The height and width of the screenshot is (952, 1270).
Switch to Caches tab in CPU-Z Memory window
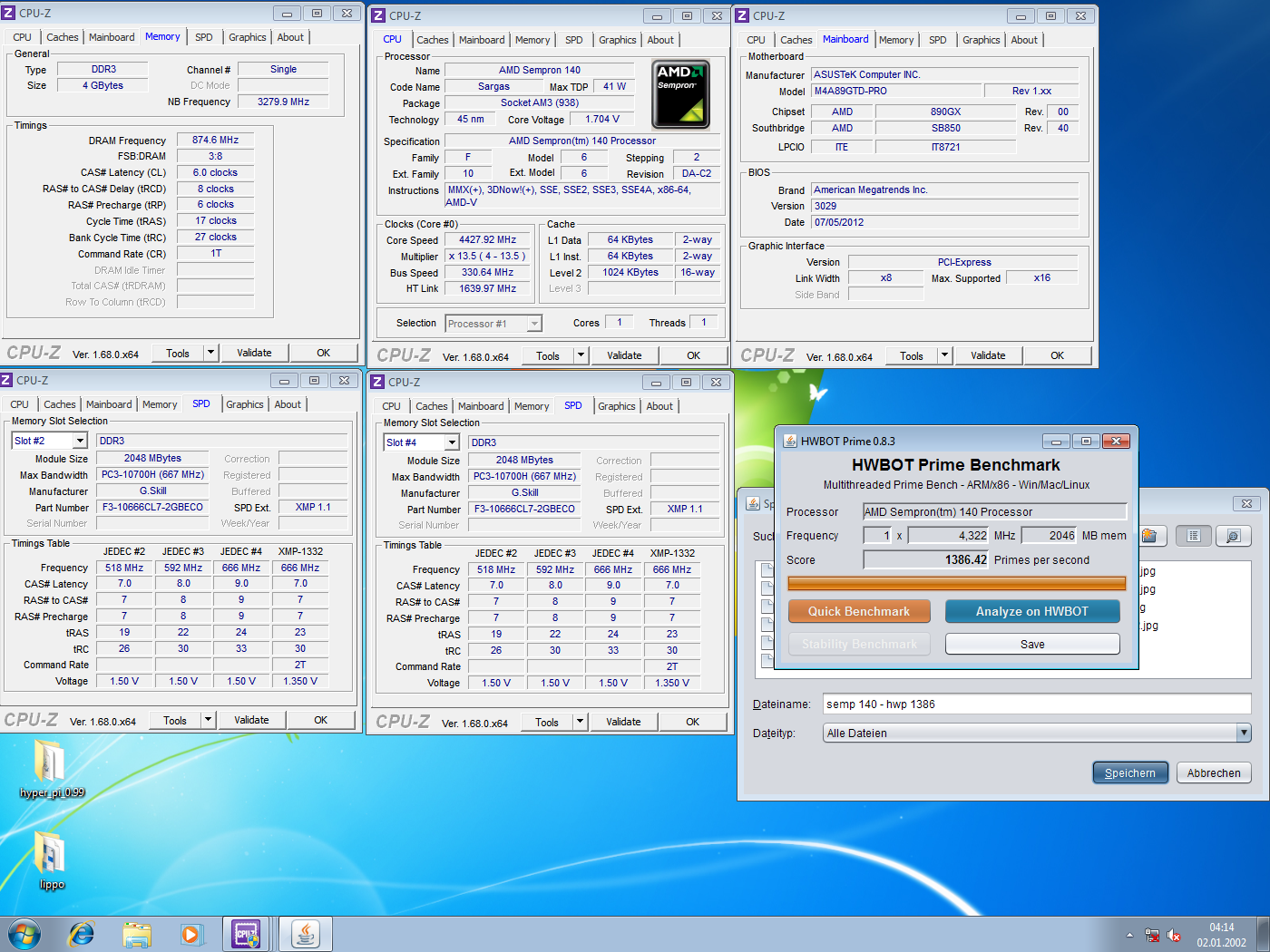tap(62, 37)
